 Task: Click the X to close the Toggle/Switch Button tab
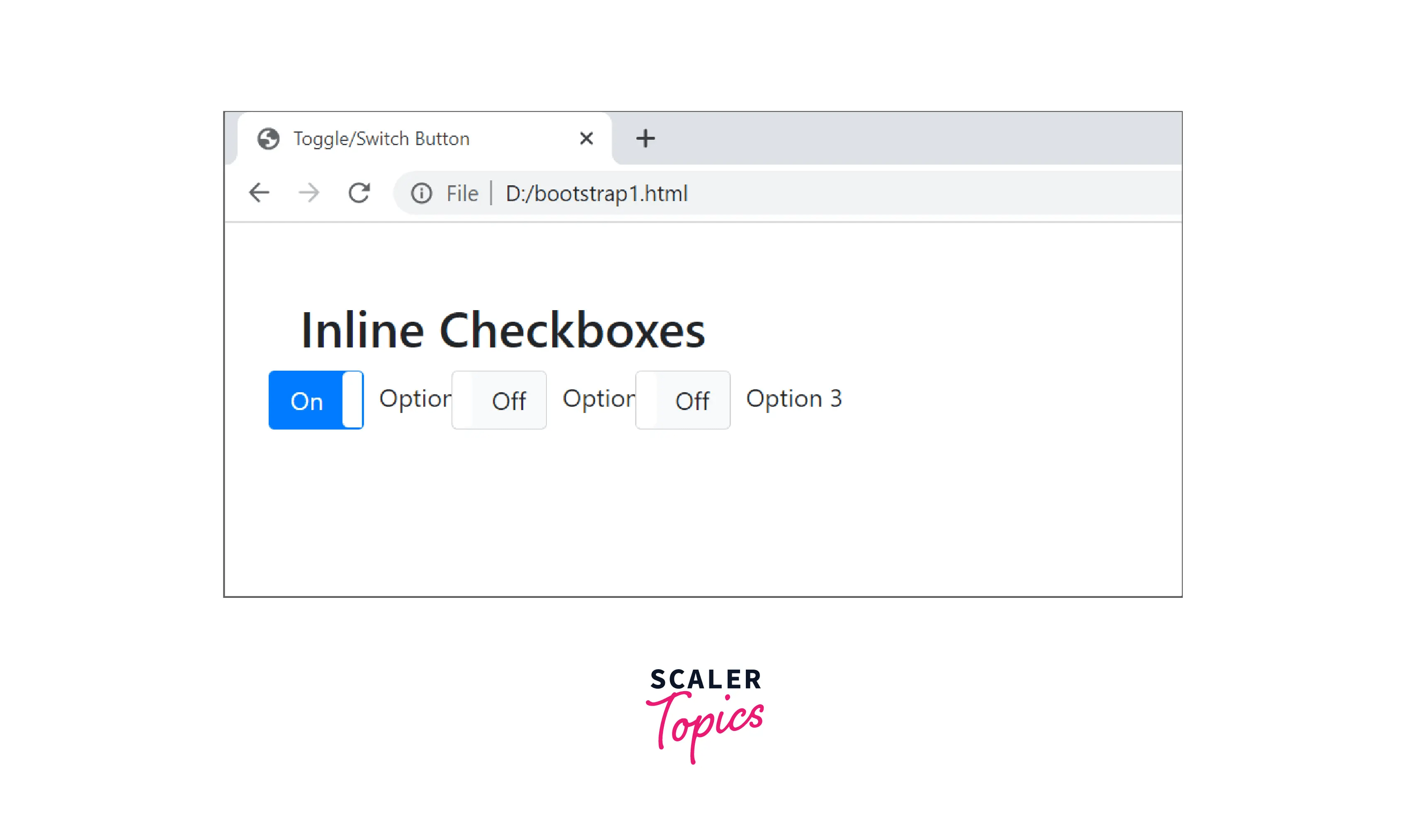click(x=586, y=138)
